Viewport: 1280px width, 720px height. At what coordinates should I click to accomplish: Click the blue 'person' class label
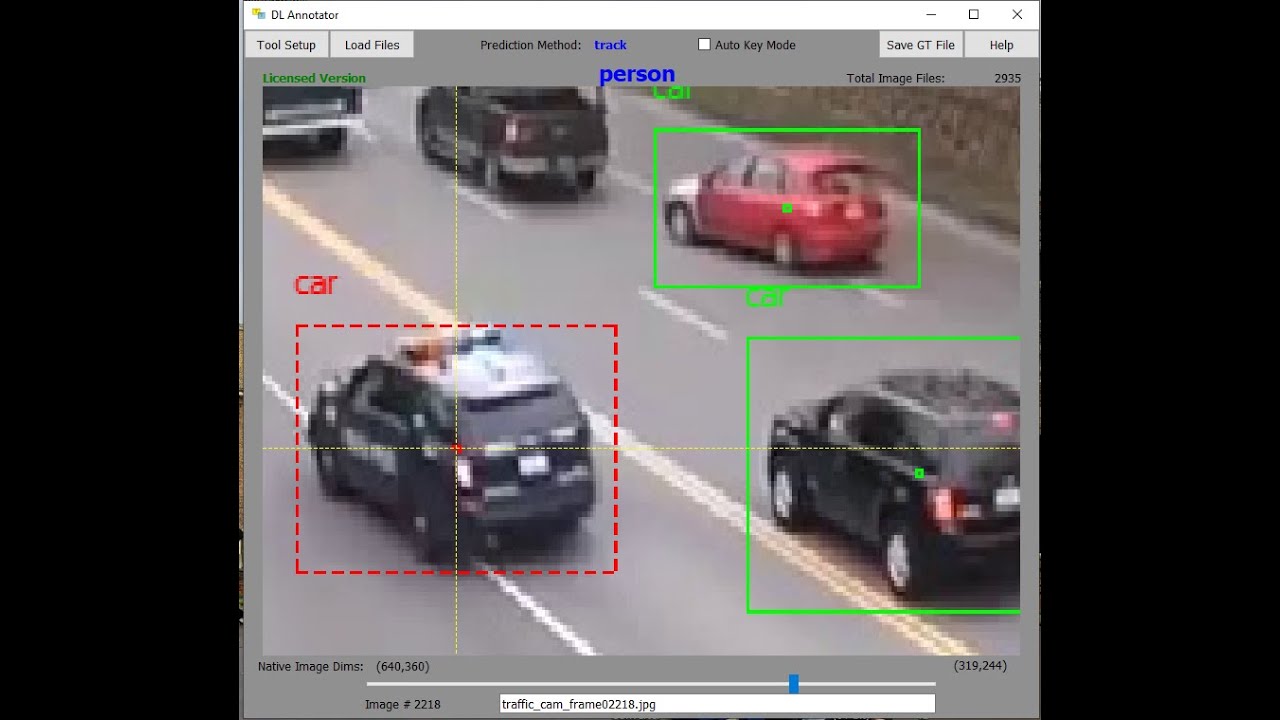pos(637,74)
